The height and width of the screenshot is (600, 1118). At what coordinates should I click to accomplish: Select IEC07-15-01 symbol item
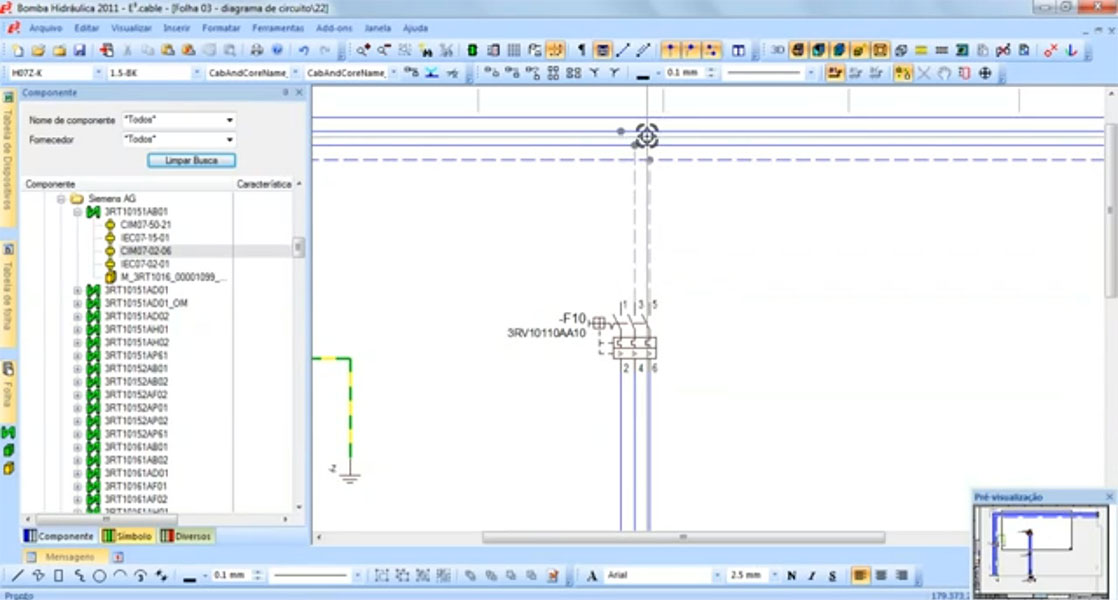(x=145, y=238)
